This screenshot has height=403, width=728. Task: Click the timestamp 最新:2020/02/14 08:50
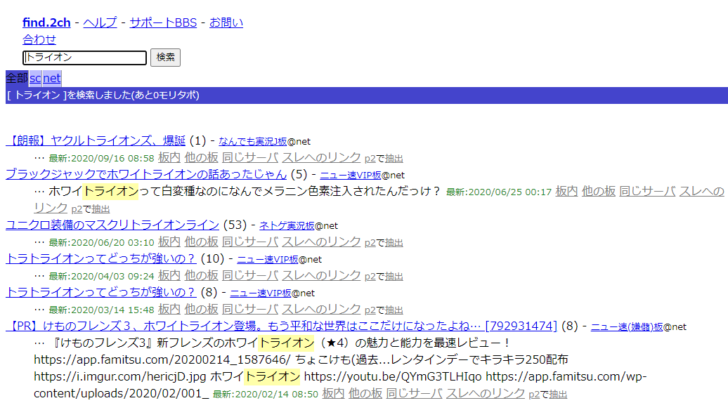266,394
